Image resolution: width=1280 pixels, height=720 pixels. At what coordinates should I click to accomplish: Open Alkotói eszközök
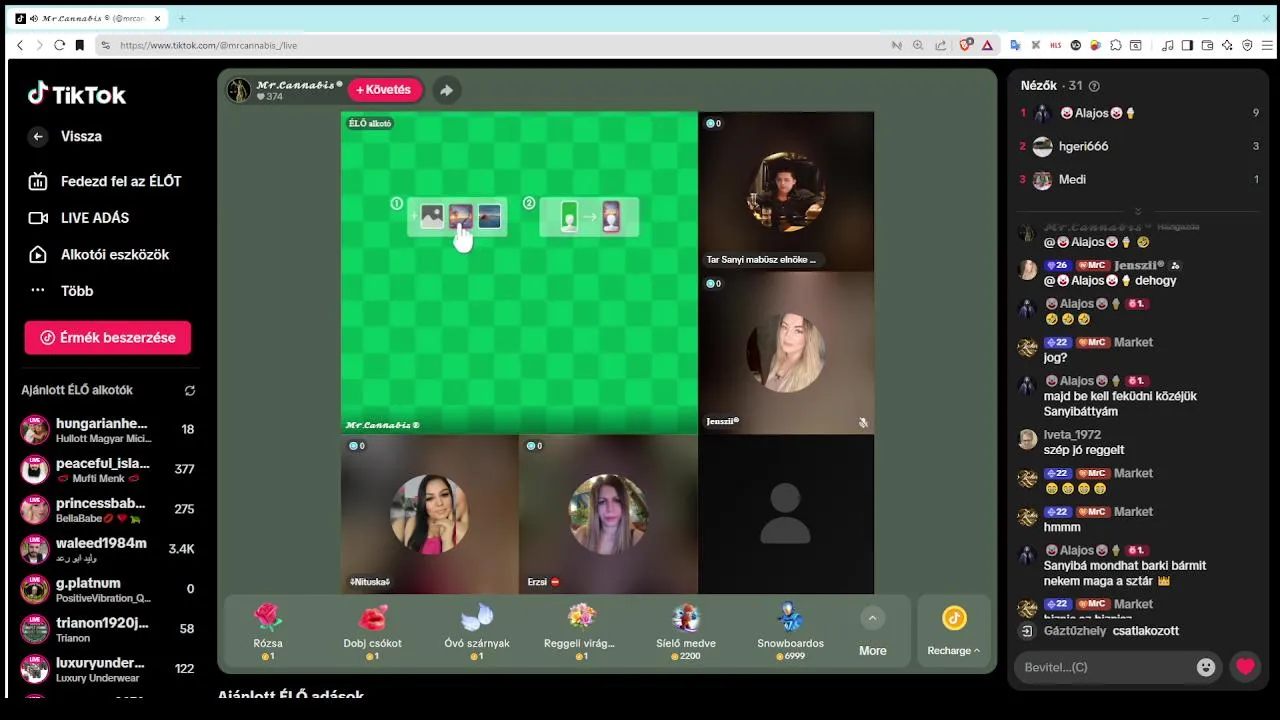coord(99,254)
